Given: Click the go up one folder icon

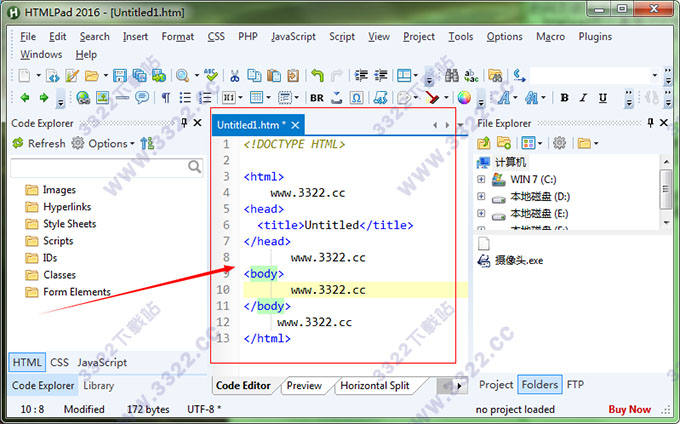Looking at the screenshot, I should point(484,143).
